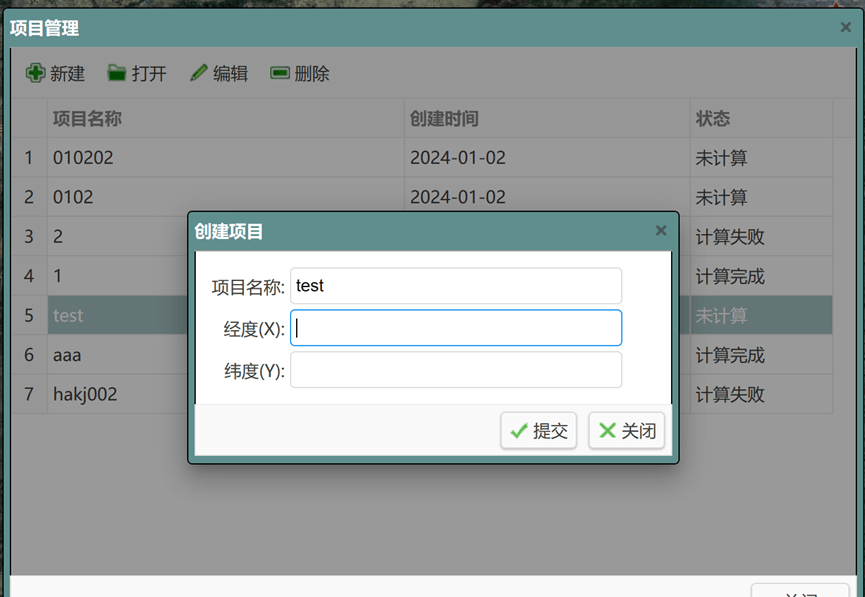The width and height of the screenshot is (865, 597).
Task: Click the 经度(X) longitude field
Action: [455, 328]
